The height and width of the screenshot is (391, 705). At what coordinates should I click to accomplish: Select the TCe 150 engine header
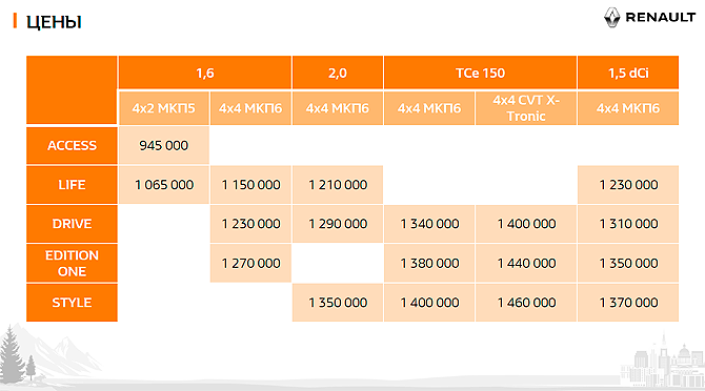[480, 73]
